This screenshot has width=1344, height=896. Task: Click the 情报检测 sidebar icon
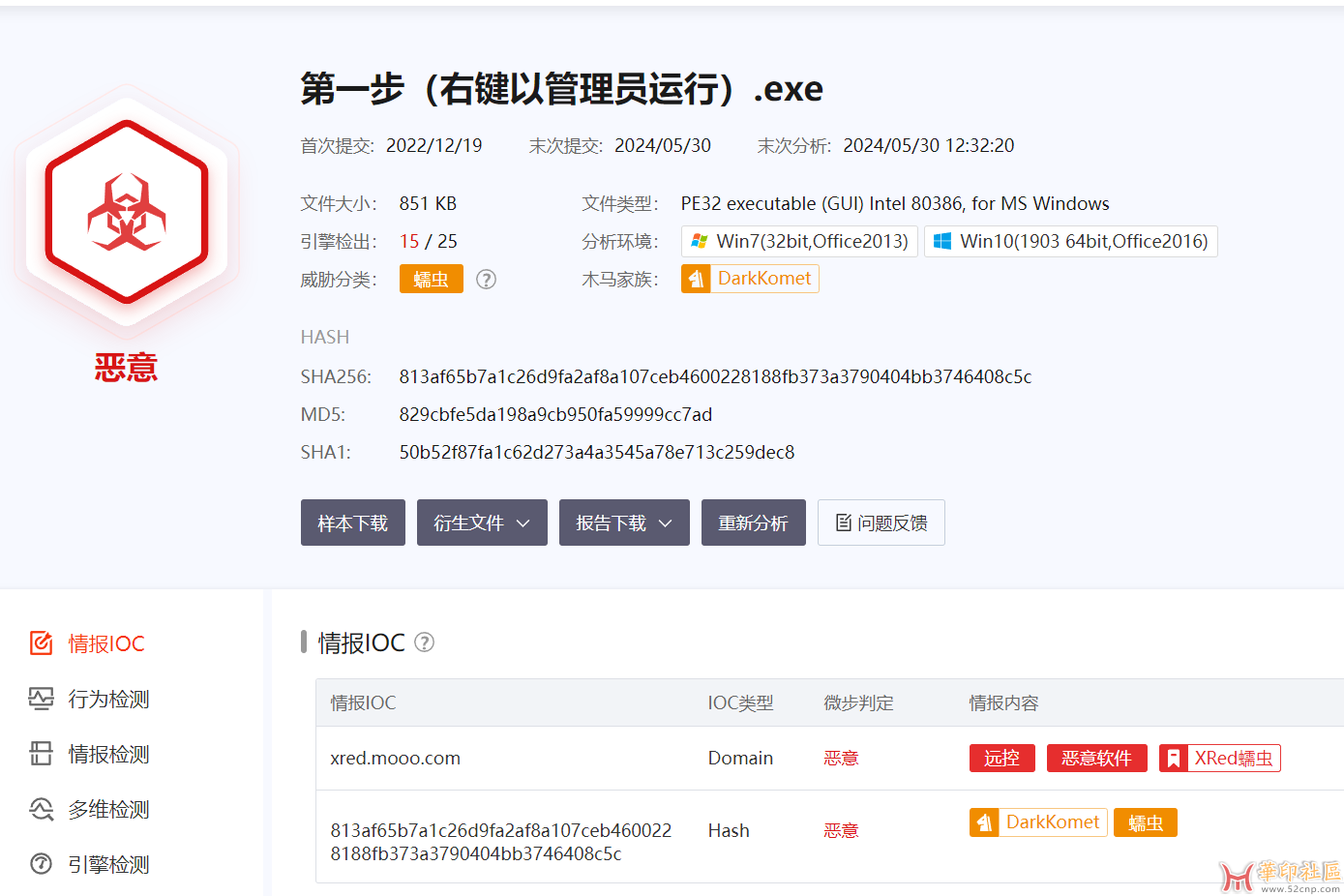click(41, 754)
